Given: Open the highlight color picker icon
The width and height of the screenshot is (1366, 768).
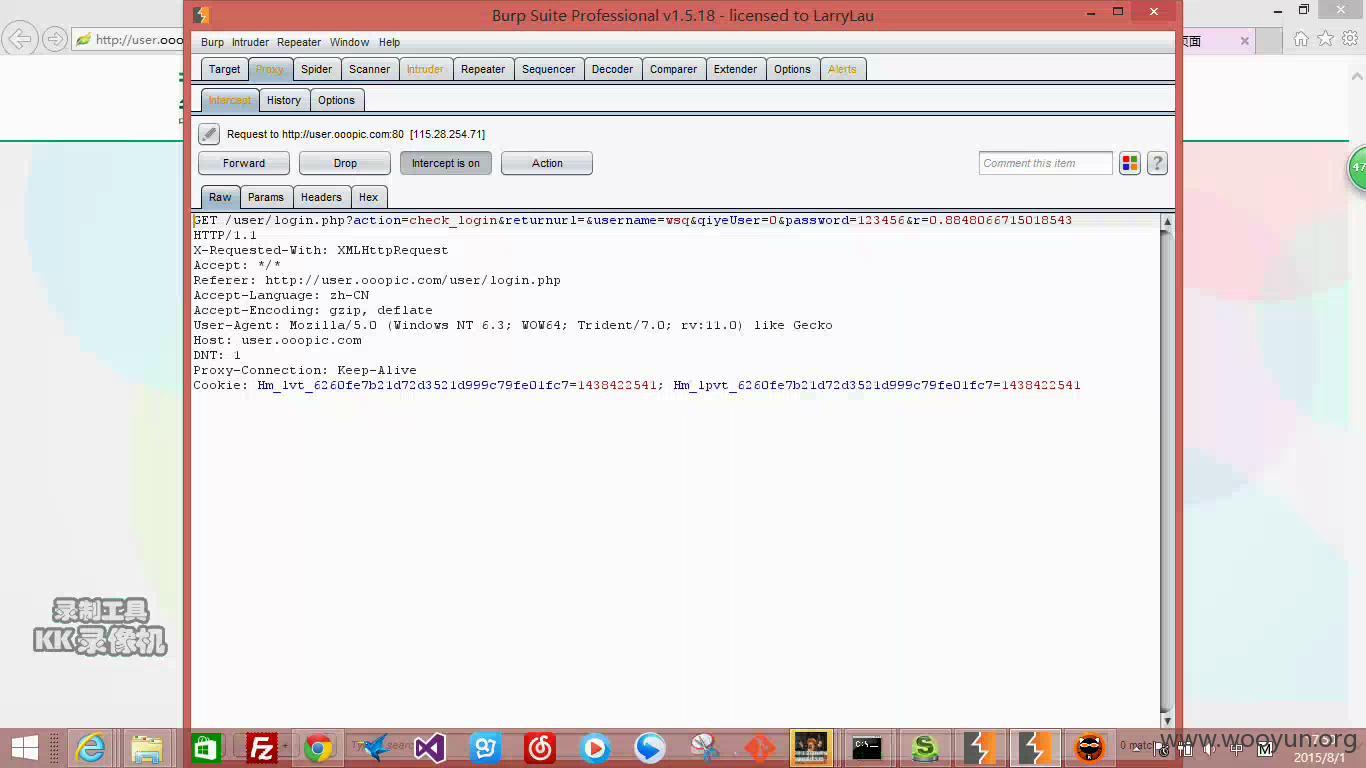Looking at the screenshot, I should pos(1130,163).
